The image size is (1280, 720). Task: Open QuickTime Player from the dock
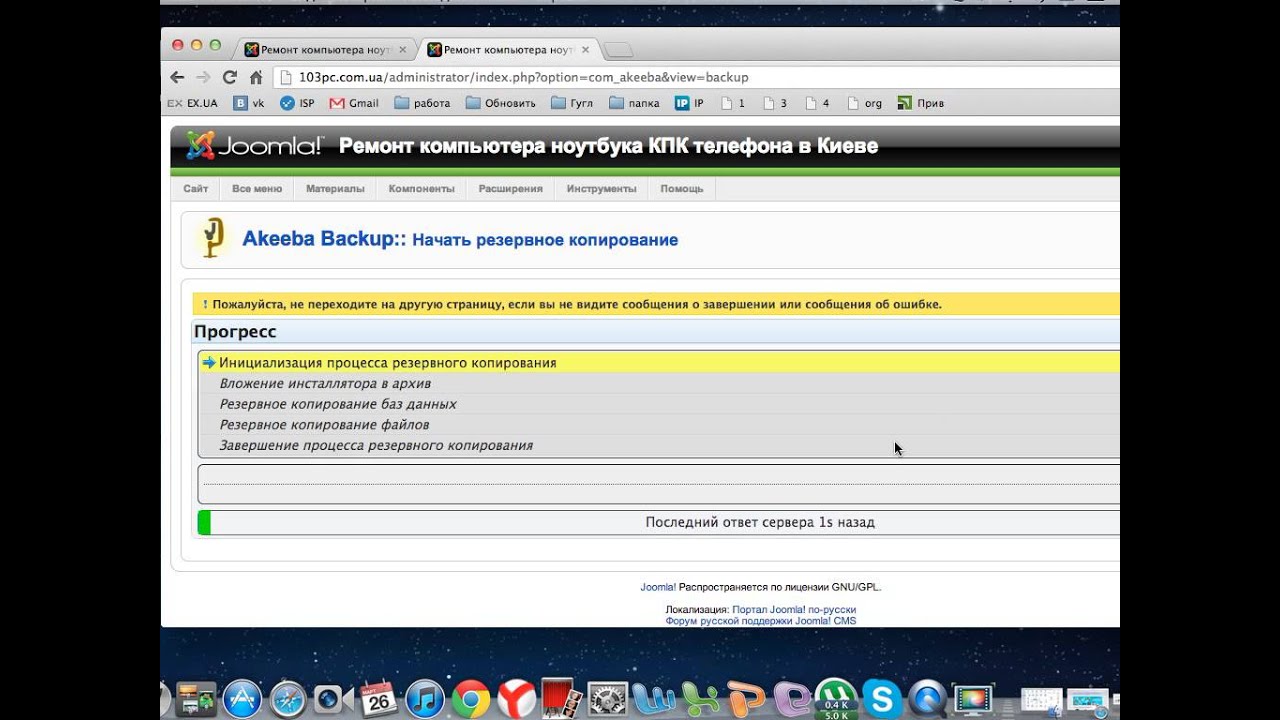pos(928,699)
